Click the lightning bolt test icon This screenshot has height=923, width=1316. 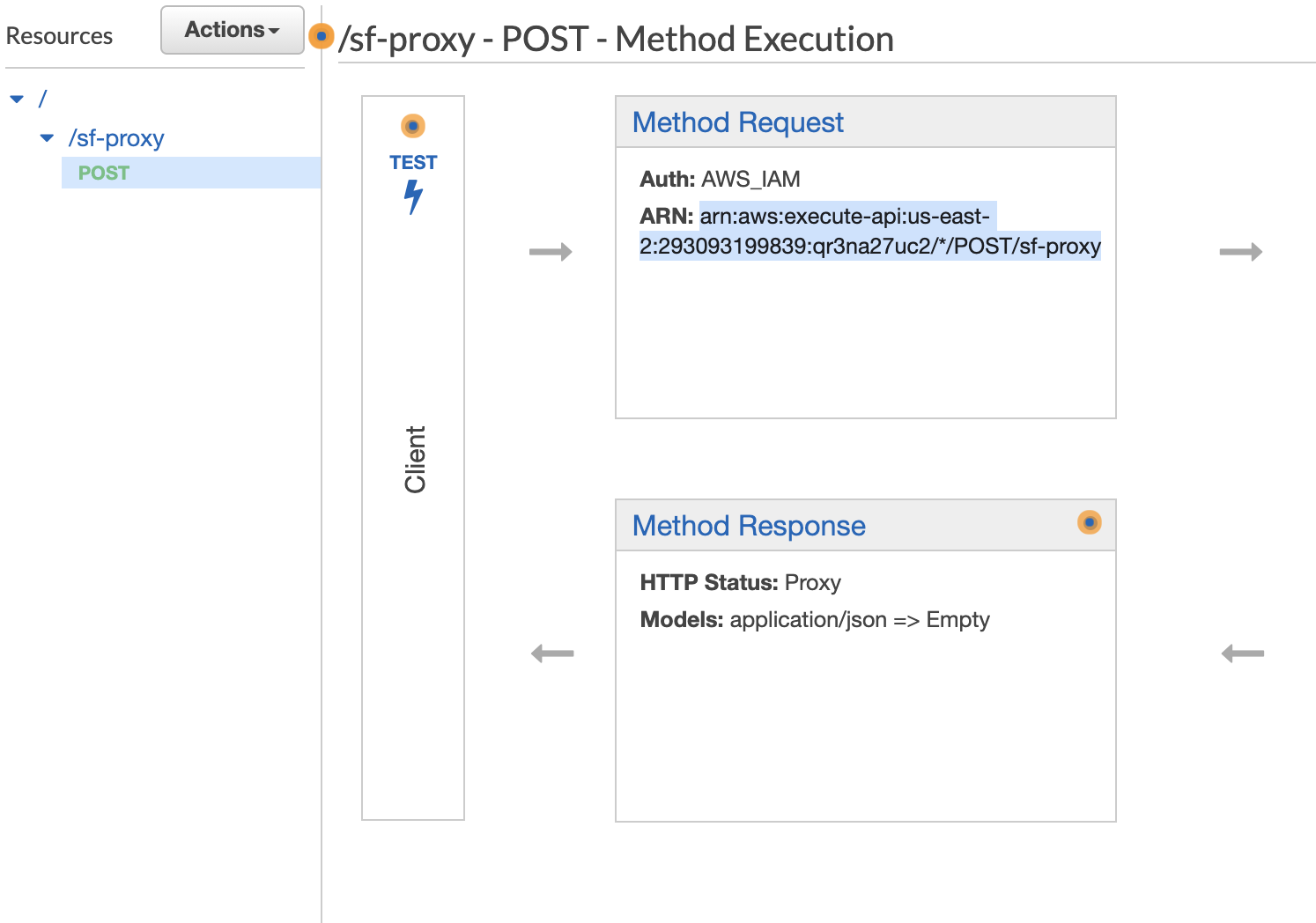[413, 196]
